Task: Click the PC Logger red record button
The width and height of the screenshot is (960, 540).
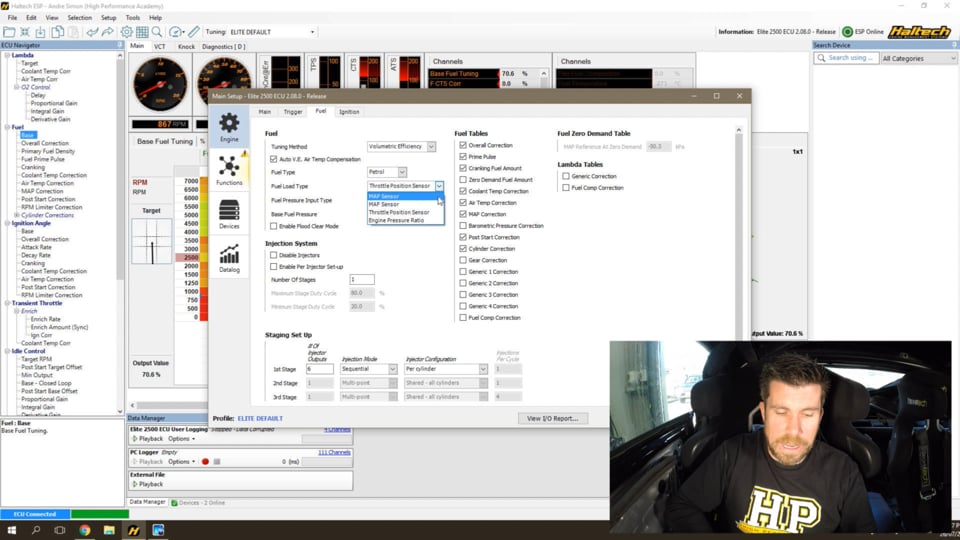Action: (x=205, y=462)
